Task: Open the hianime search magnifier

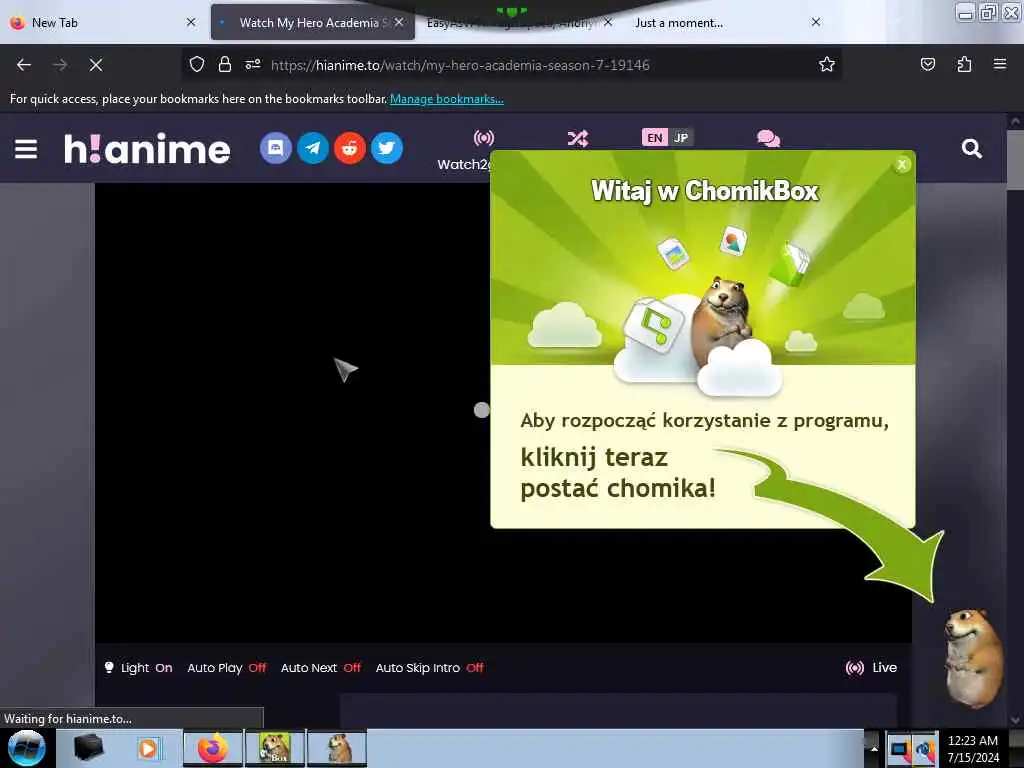Action: [972, 149]
